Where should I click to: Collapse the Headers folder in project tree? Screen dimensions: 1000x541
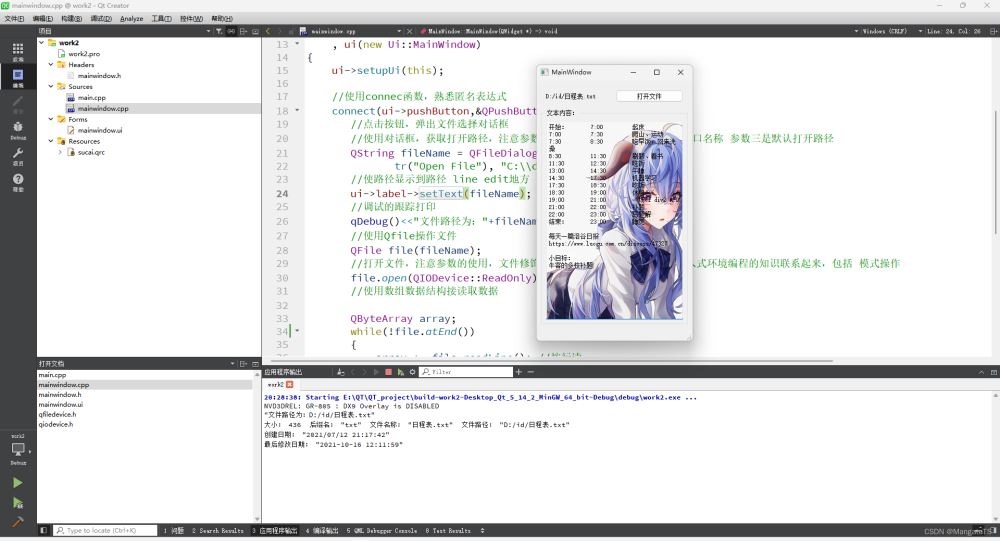(51, 65)
